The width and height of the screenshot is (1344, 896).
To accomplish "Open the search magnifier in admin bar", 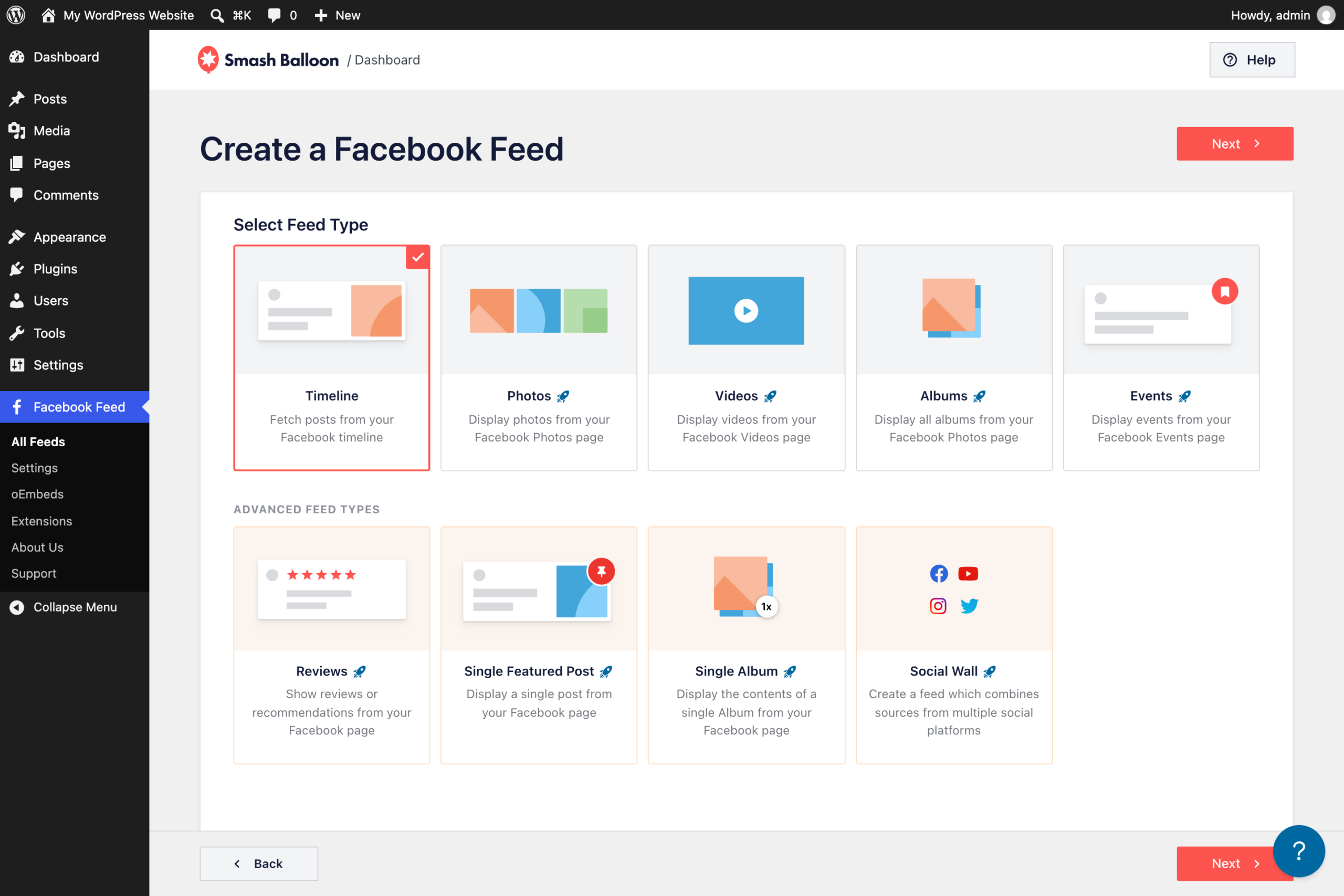I will 217,15.
